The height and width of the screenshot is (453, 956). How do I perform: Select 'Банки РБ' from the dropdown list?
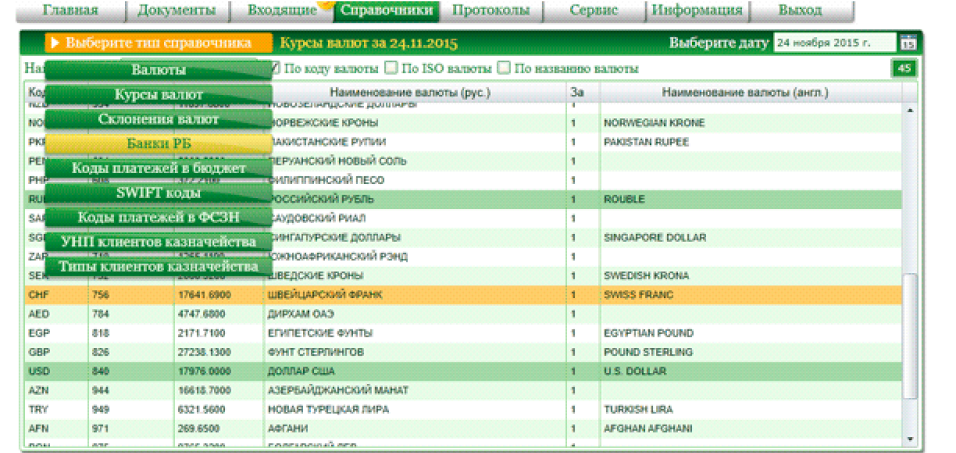coord(158,144)
